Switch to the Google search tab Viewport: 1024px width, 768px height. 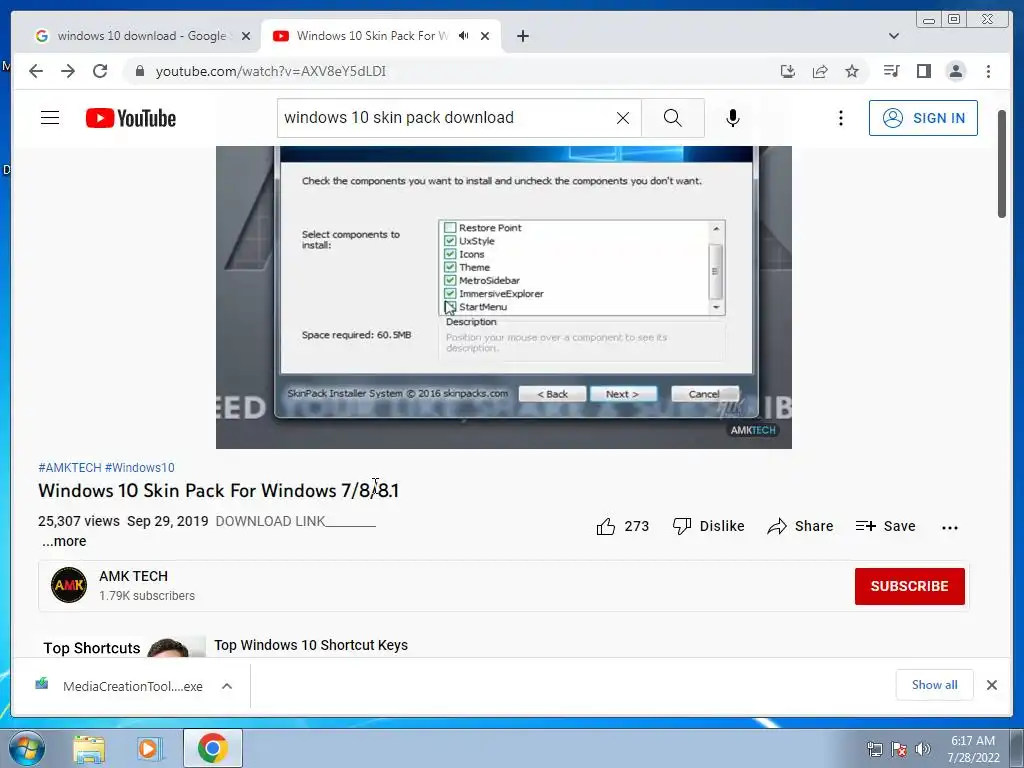pyautogui.click(x=142, y=36)
